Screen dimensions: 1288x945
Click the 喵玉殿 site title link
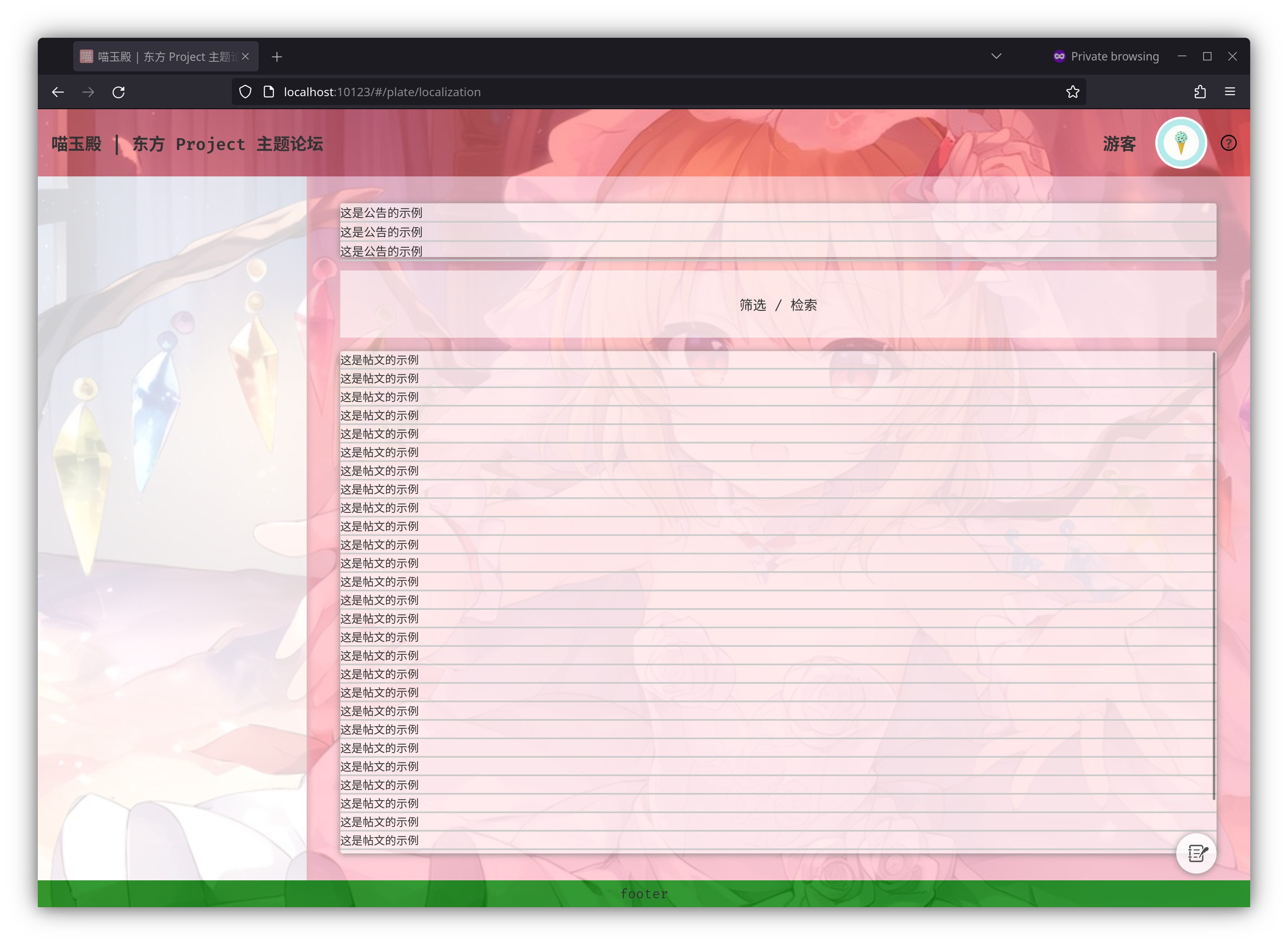click(77, 144)
